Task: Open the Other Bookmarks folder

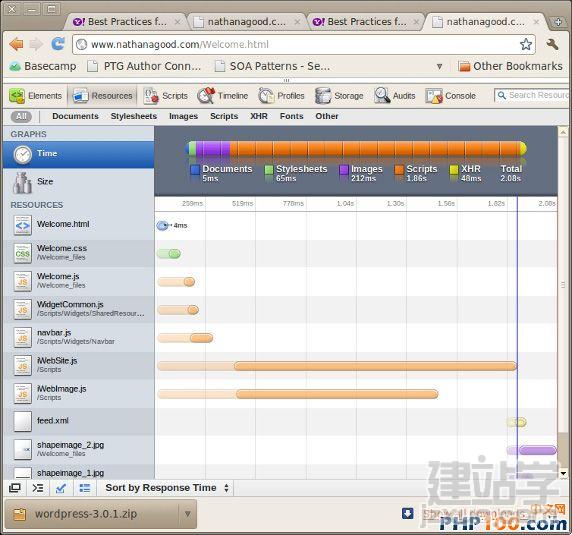Action: pyautogui.click(x=510, y=66)
